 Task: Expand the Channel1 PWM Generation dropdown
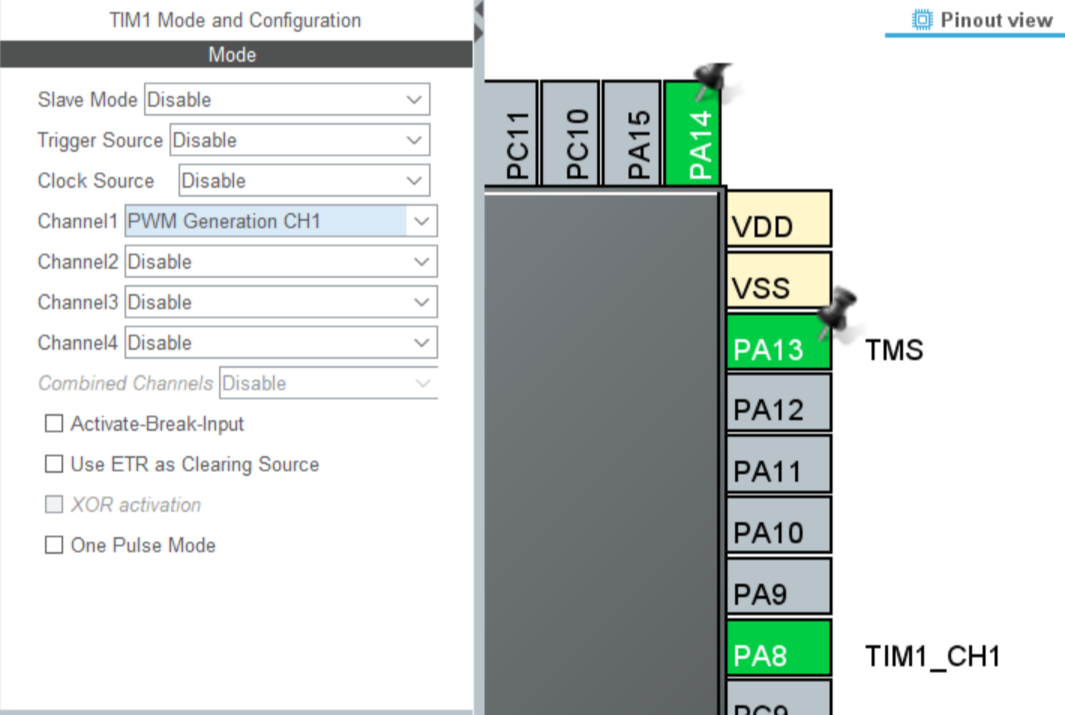tap(281, 221)
